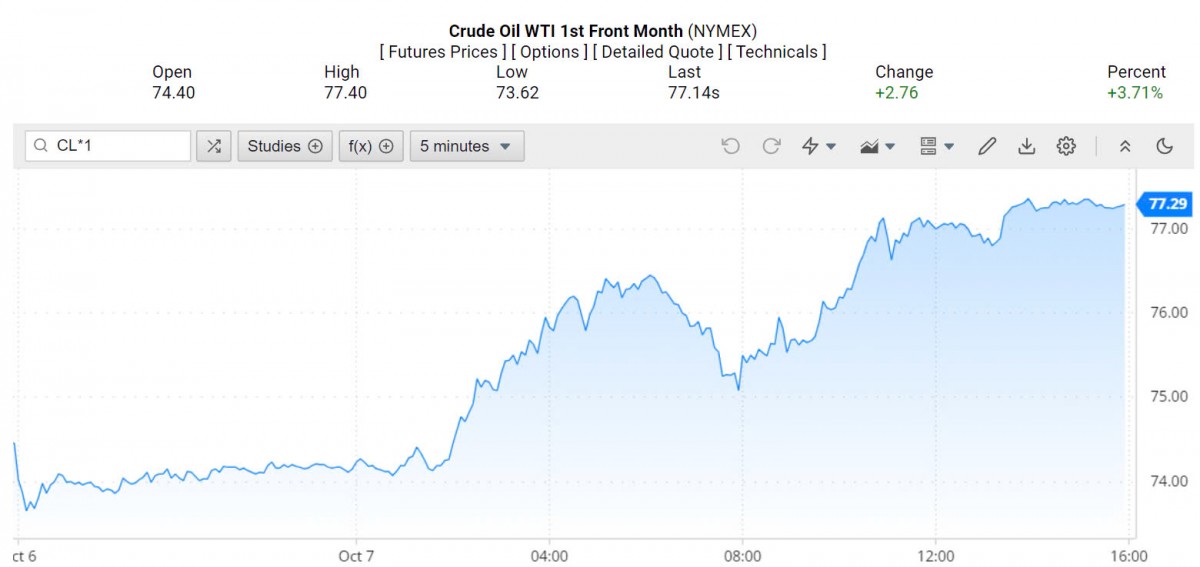Screen dimensions: 1200x567
Task: Download the chart image
Action: 1026,146
